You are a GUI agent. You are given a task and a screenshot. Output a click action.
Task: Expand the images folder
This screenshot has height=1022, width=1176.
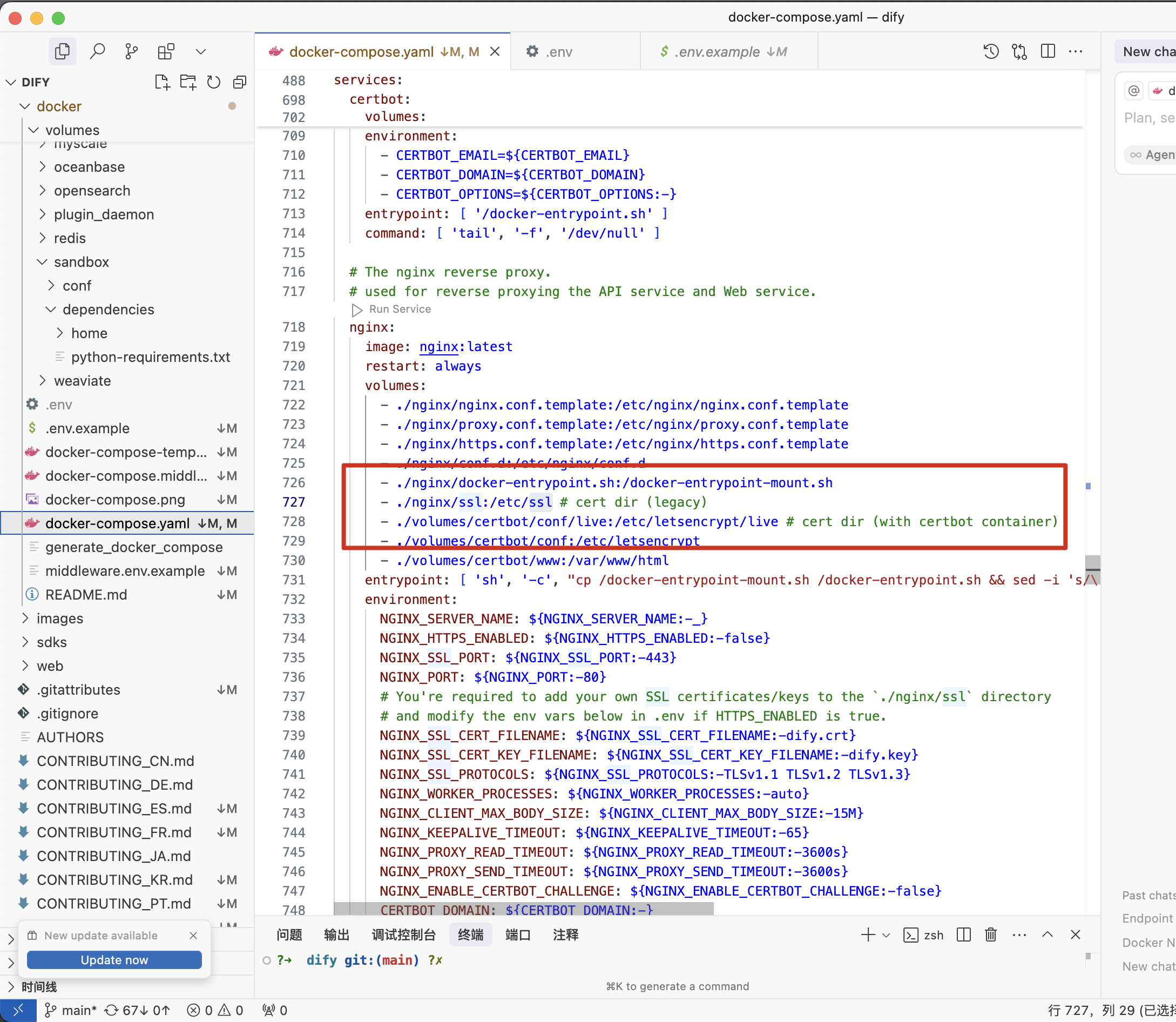click(x=59, y=618)
